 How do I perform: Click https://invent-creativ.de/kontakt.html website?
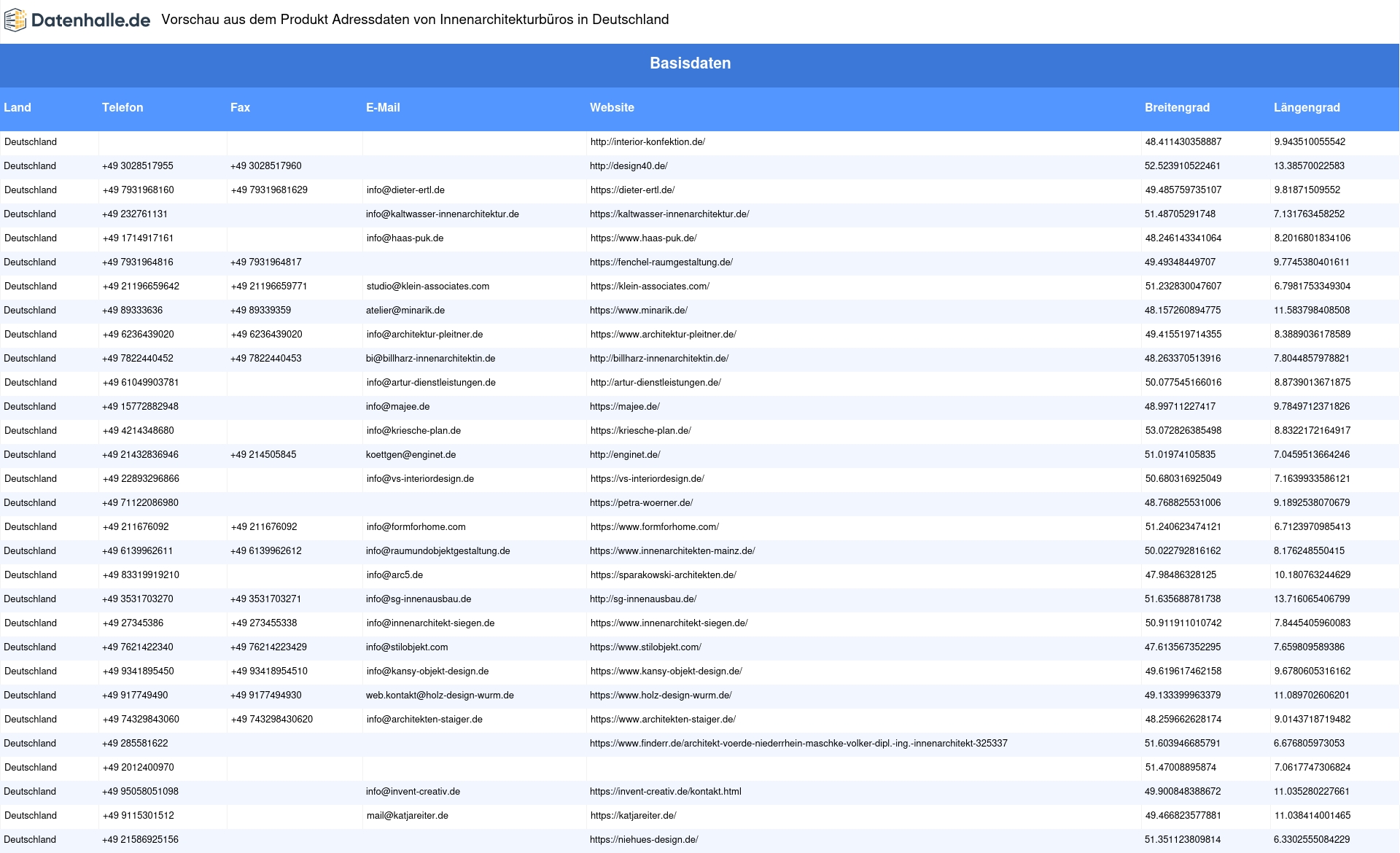point(666,792)
